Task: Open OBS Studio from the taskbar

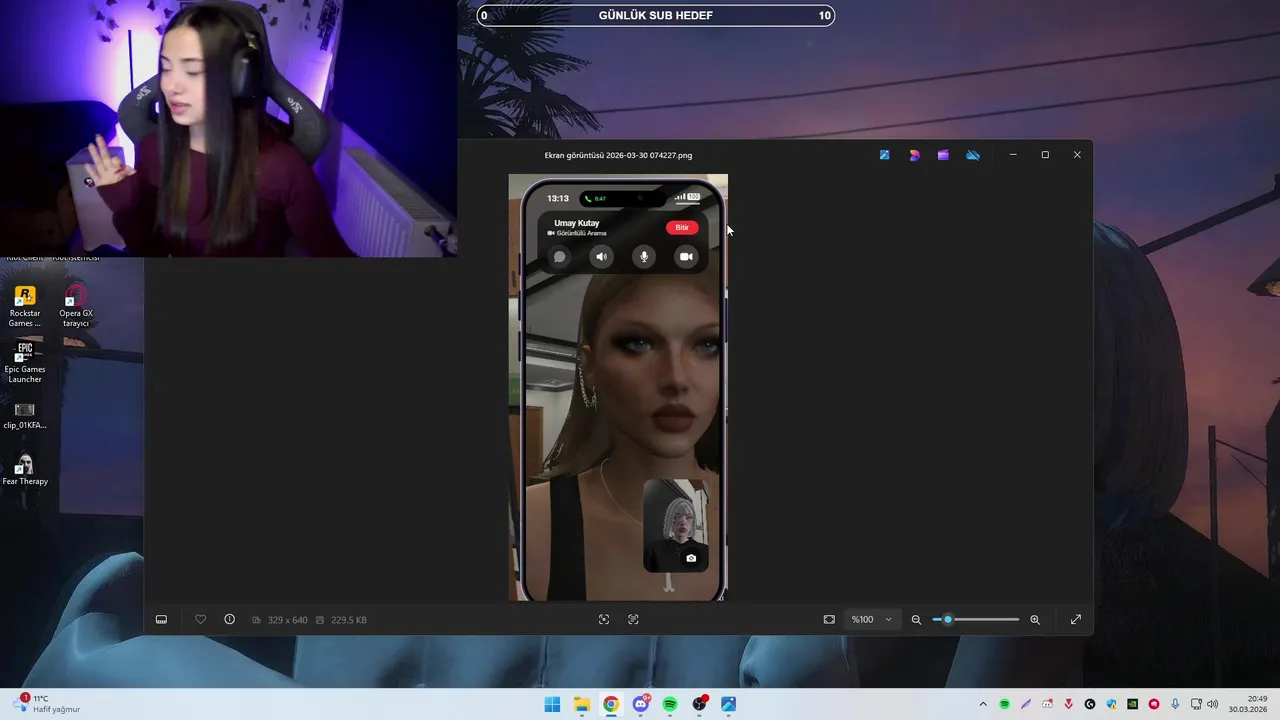Action: 700,704
